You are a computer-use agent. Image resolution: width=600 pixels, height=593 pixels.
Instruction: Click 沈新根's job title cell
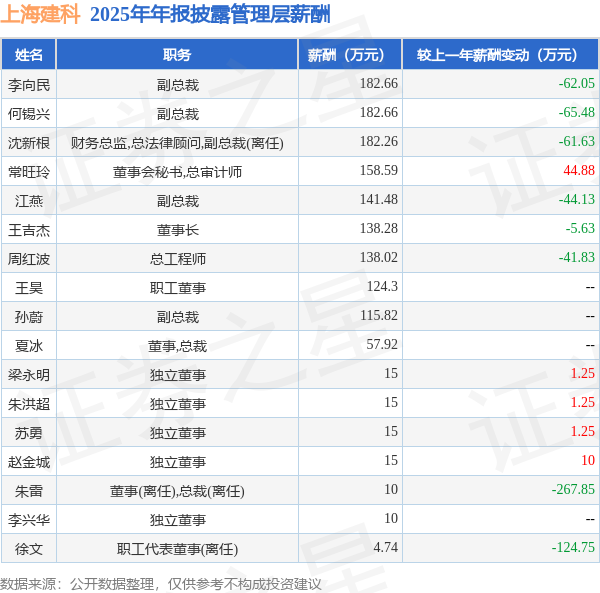[177, 143]
